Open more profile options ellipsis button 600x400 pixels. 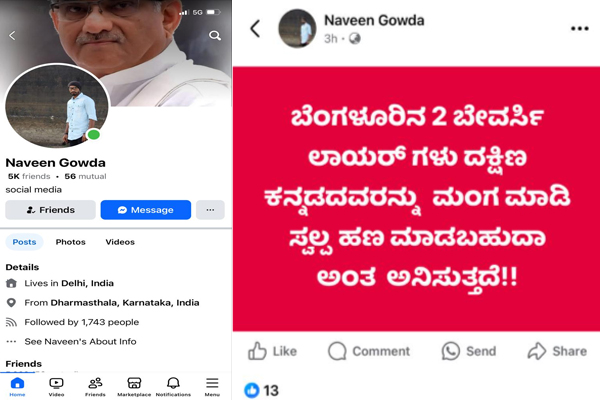click(210, 210)
